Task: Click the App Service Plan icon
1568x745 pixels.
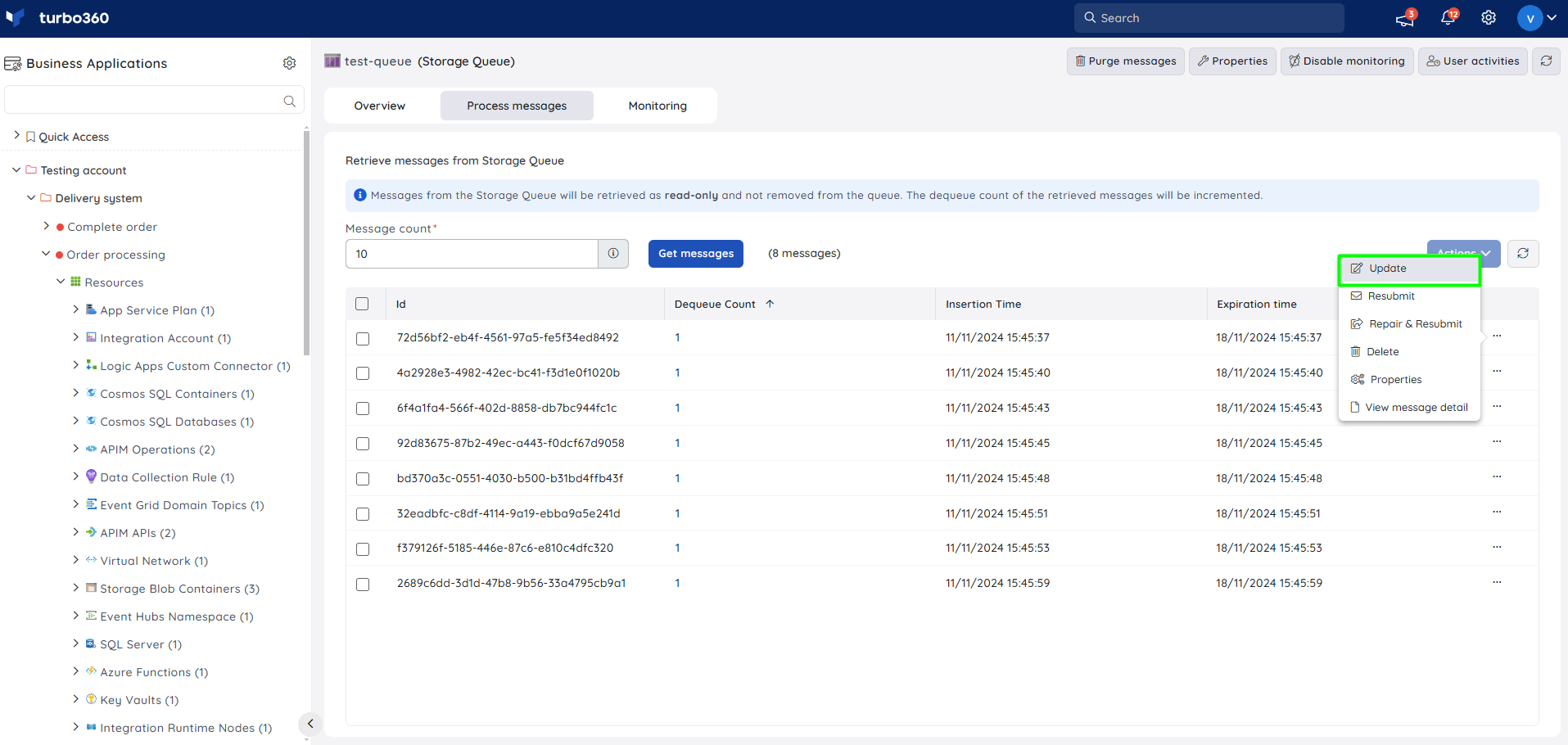Action: tap(91, 309)
